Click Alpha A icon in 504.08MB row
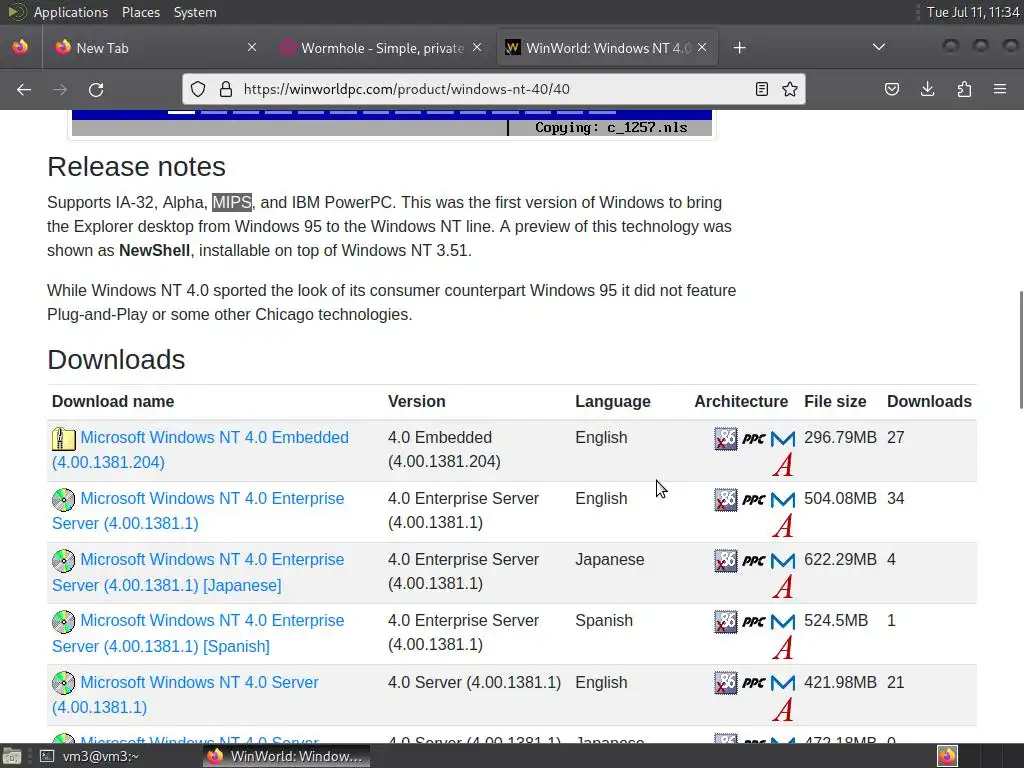Viewport: 1024px width, 768px height. (x=783, y=526)
